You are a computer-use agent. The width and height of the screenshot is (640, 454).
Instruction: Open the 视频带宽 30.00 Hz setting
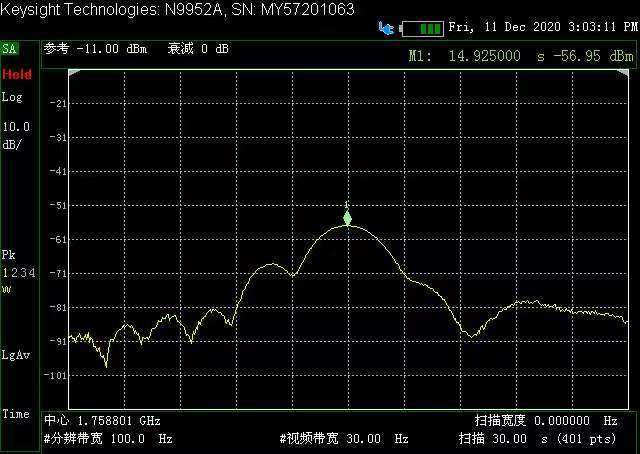pos(343,438)
